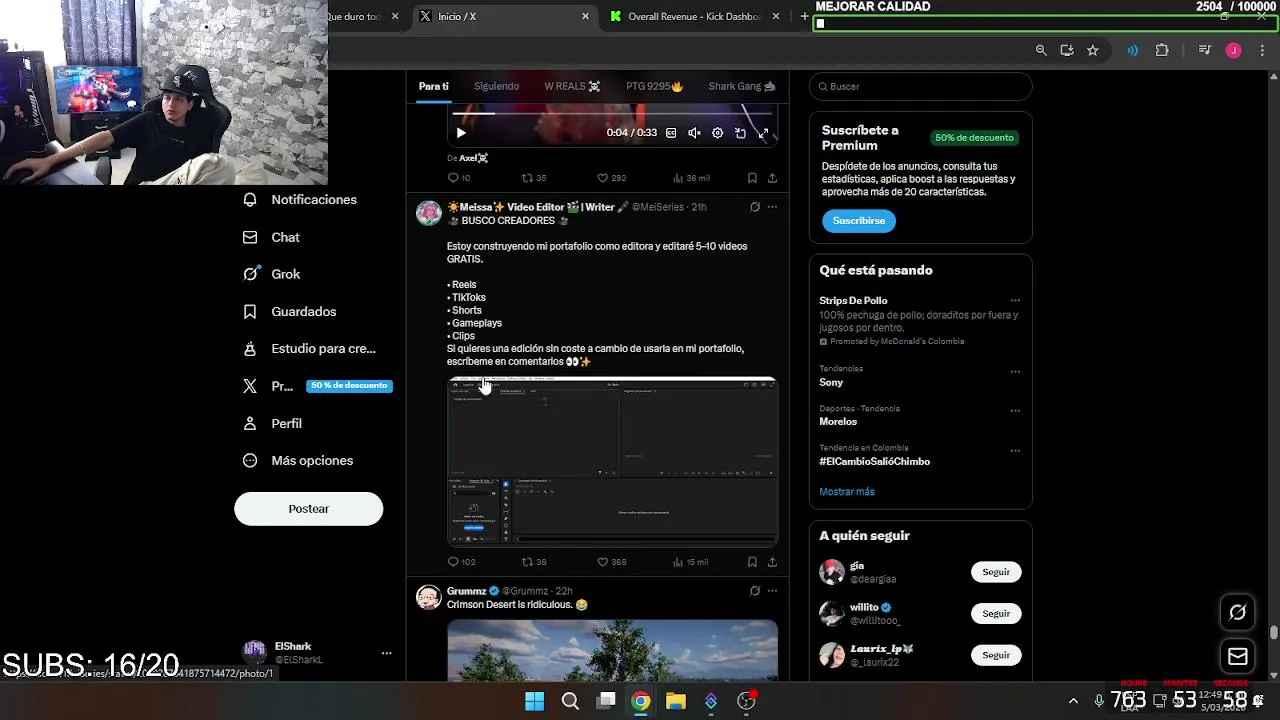This screenshot has height=720, width=1280.
Task: Open the video editor screenshot in Meissa's post
Action: coord(612,461)
